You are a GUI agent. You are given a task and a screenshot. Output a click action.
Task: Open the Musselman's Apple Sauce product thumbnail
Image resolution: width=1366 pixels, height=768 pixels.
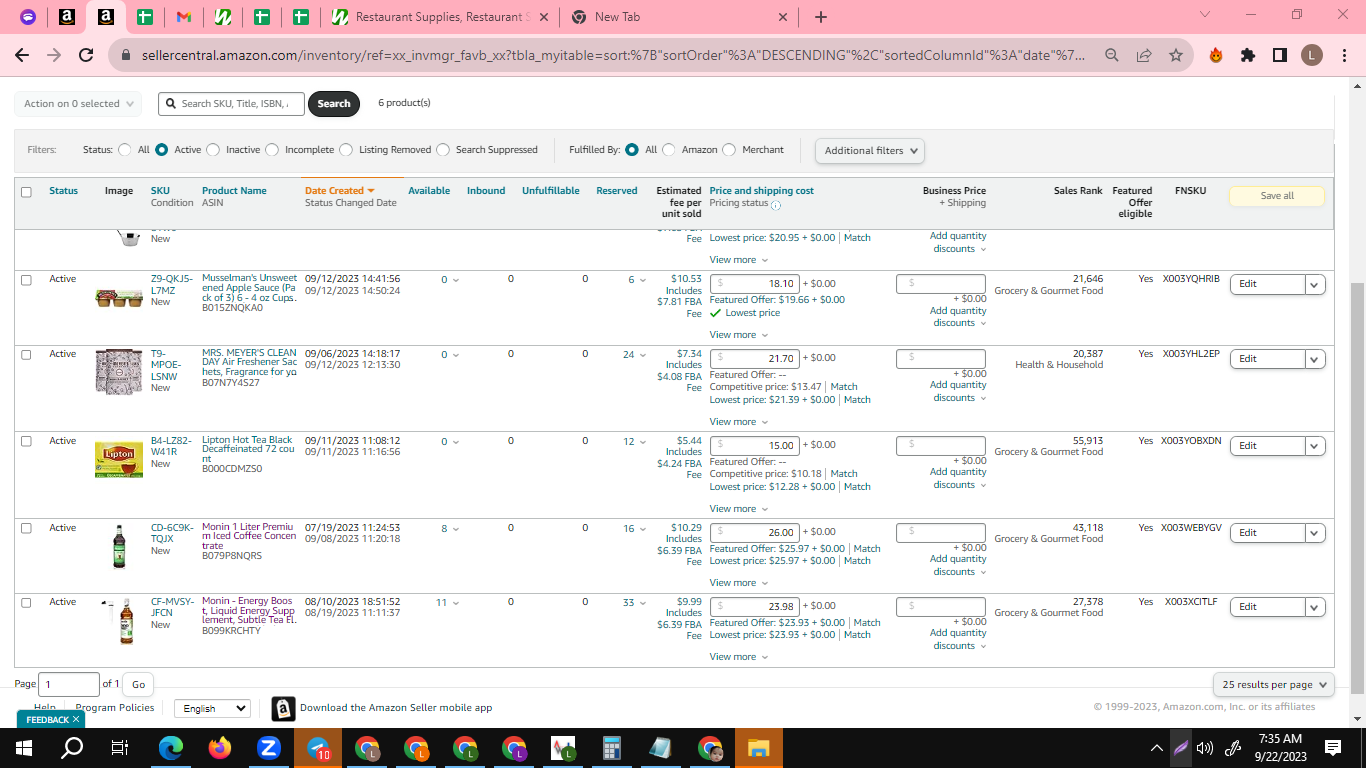[119, 297]
